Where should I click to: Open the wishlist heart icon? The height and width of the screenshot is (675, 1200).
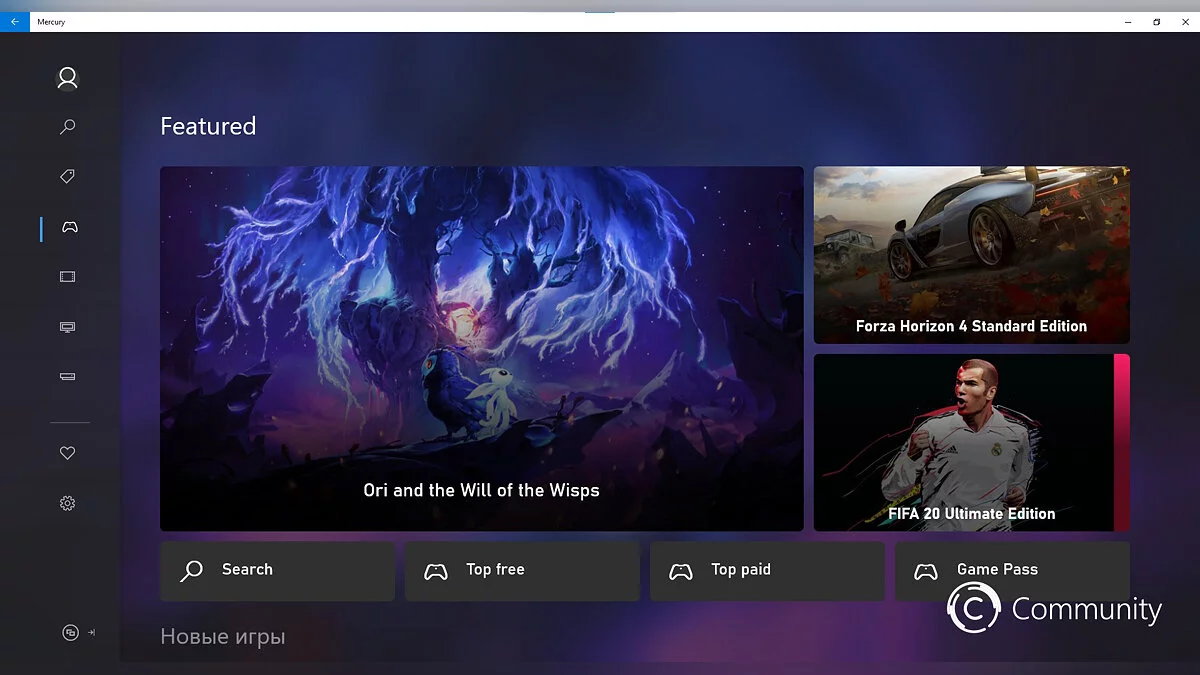pos(67,453)
